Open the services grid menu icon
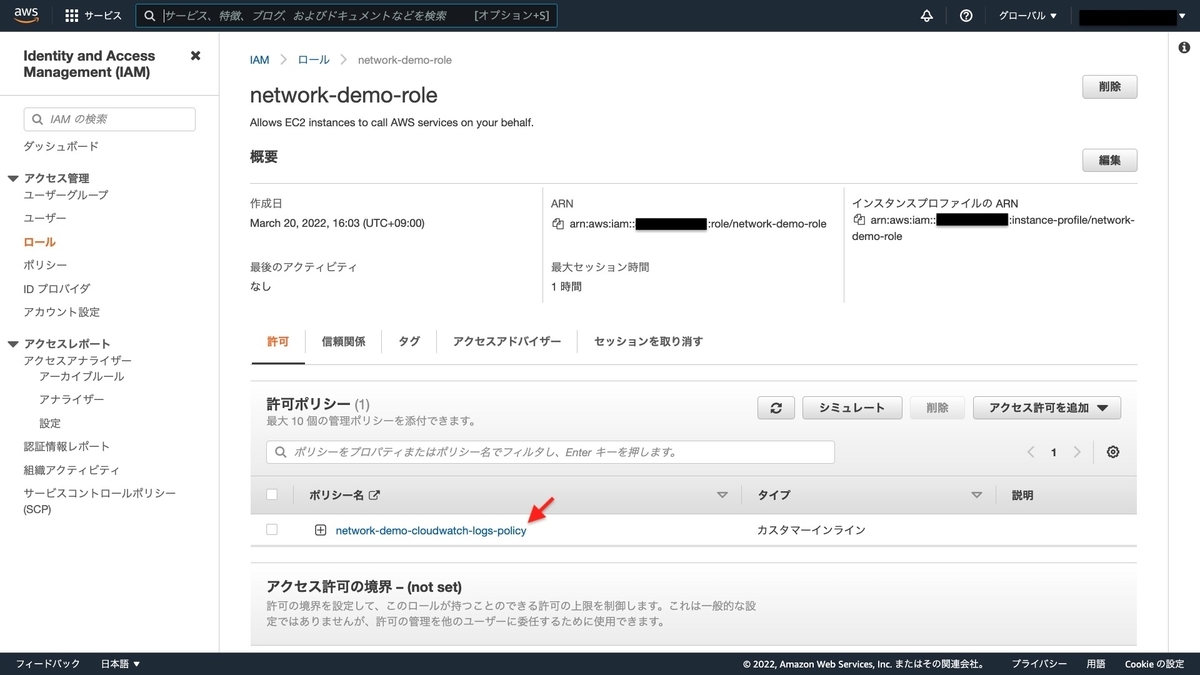 coord(72,16)
